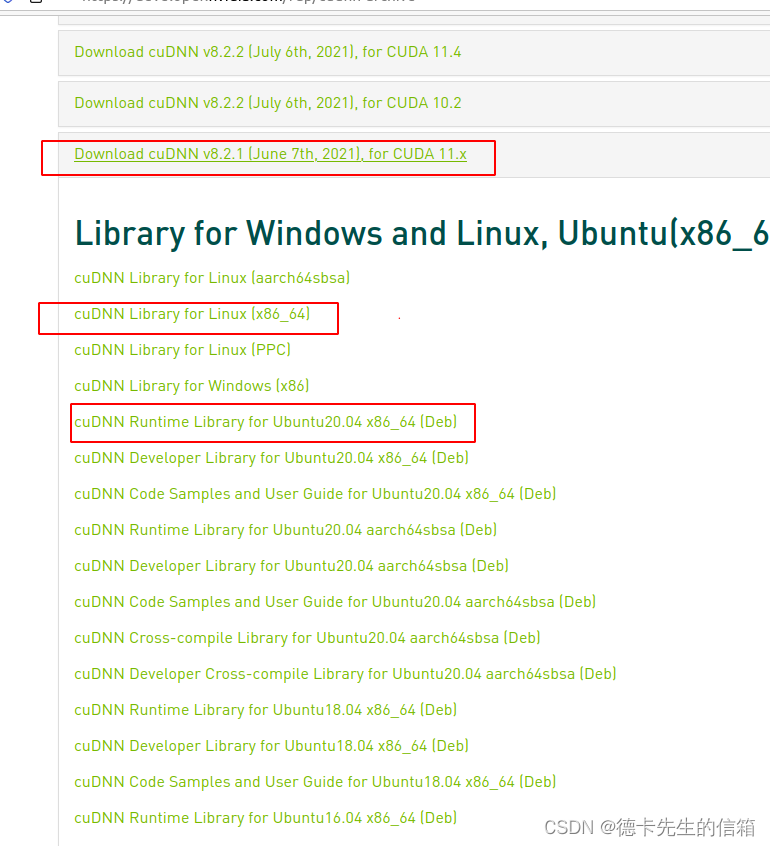
Task: Download cuDNN Runtime Library Ubuntu18.04 x86_64 Deb
Action: (x=265, y=710)
